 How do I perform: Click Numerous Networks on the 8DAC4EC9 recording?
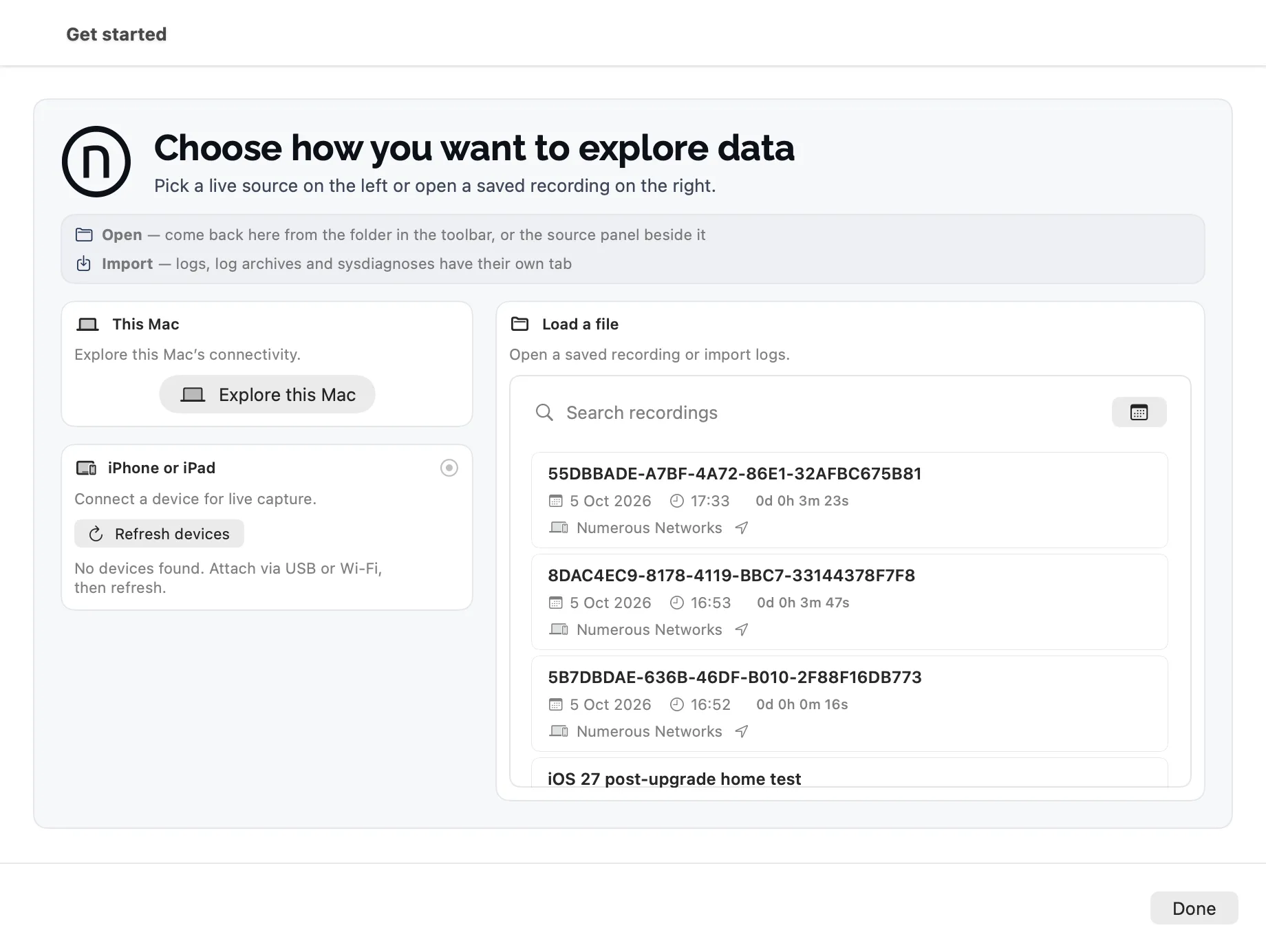(x=650, y=629)
